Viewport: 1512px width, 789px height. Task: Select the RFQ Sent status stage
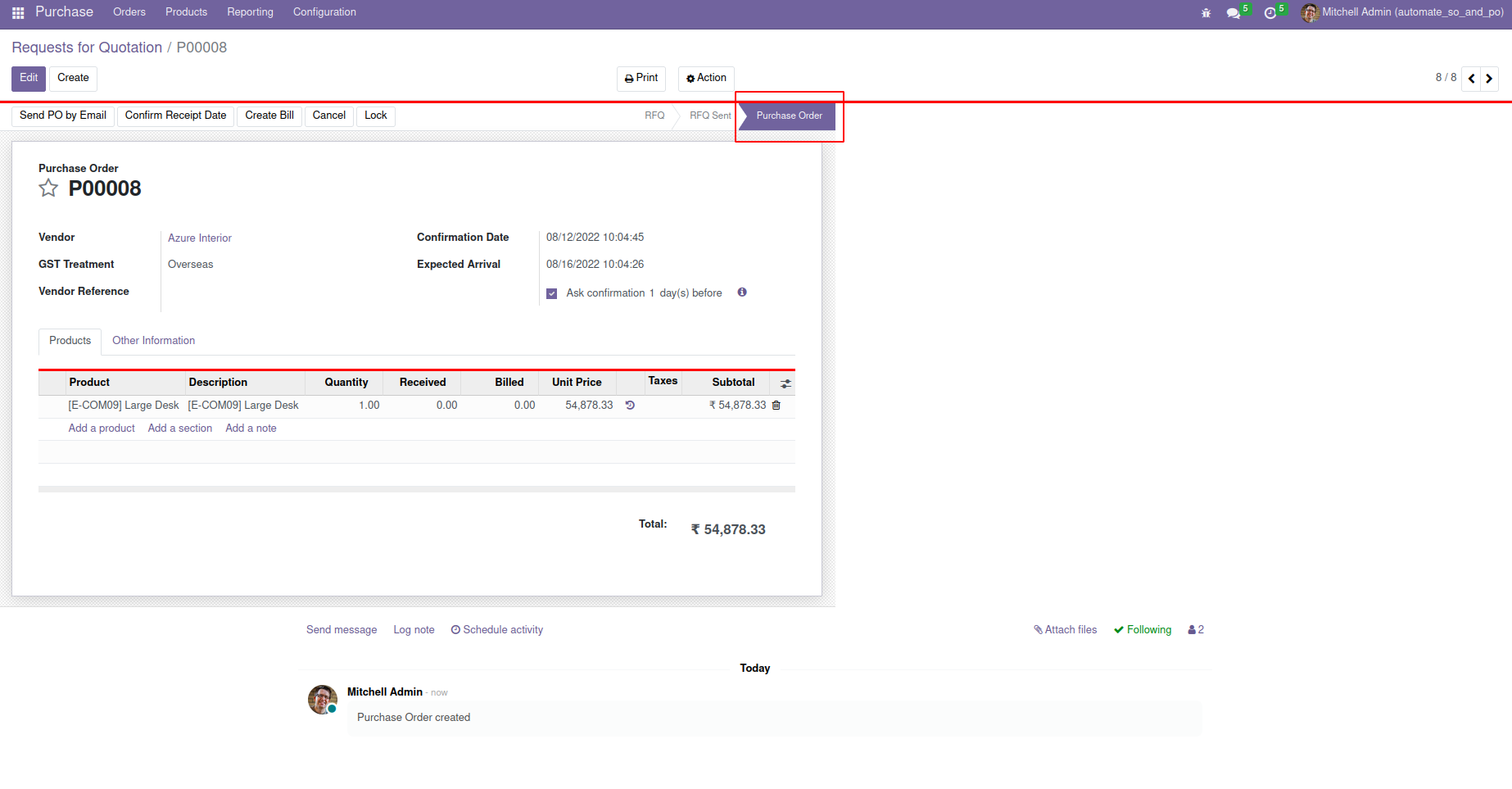point(709,116)
